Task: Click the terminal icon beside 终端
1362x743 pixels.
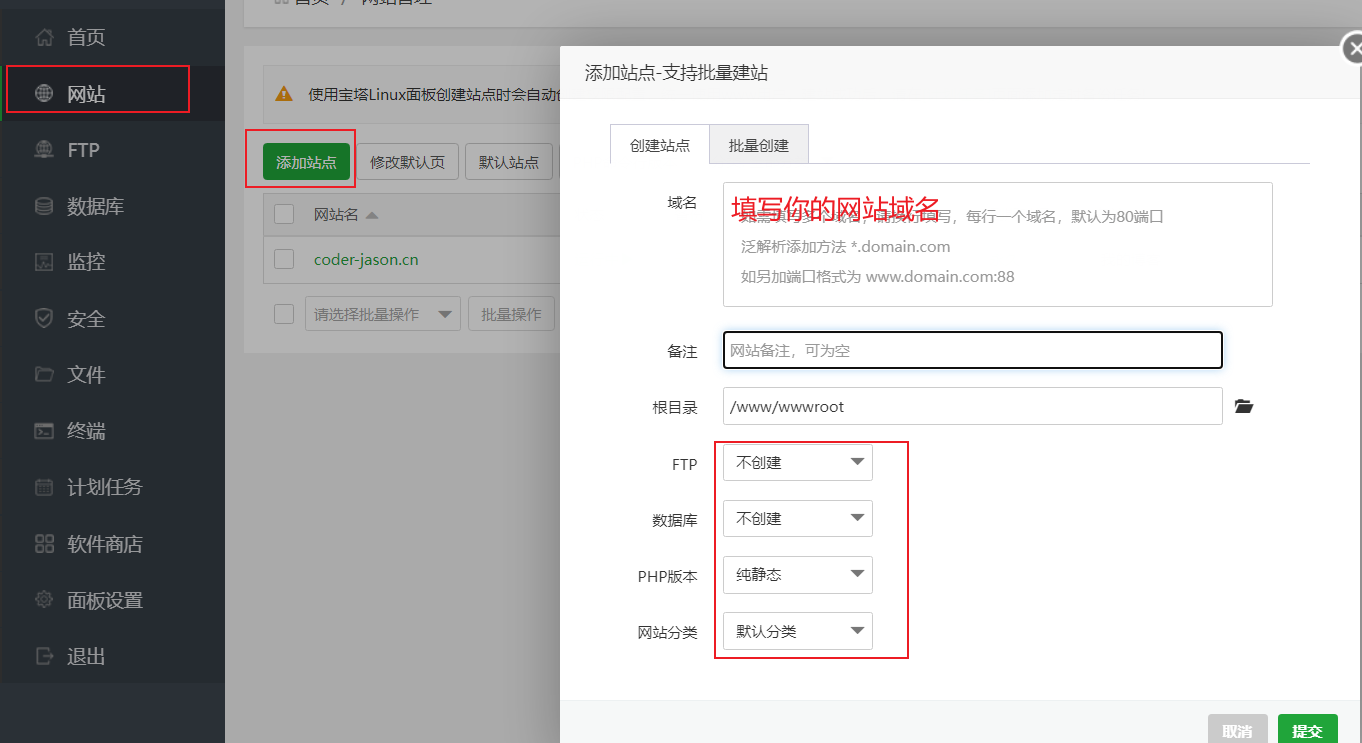Action: coord(44,431)
